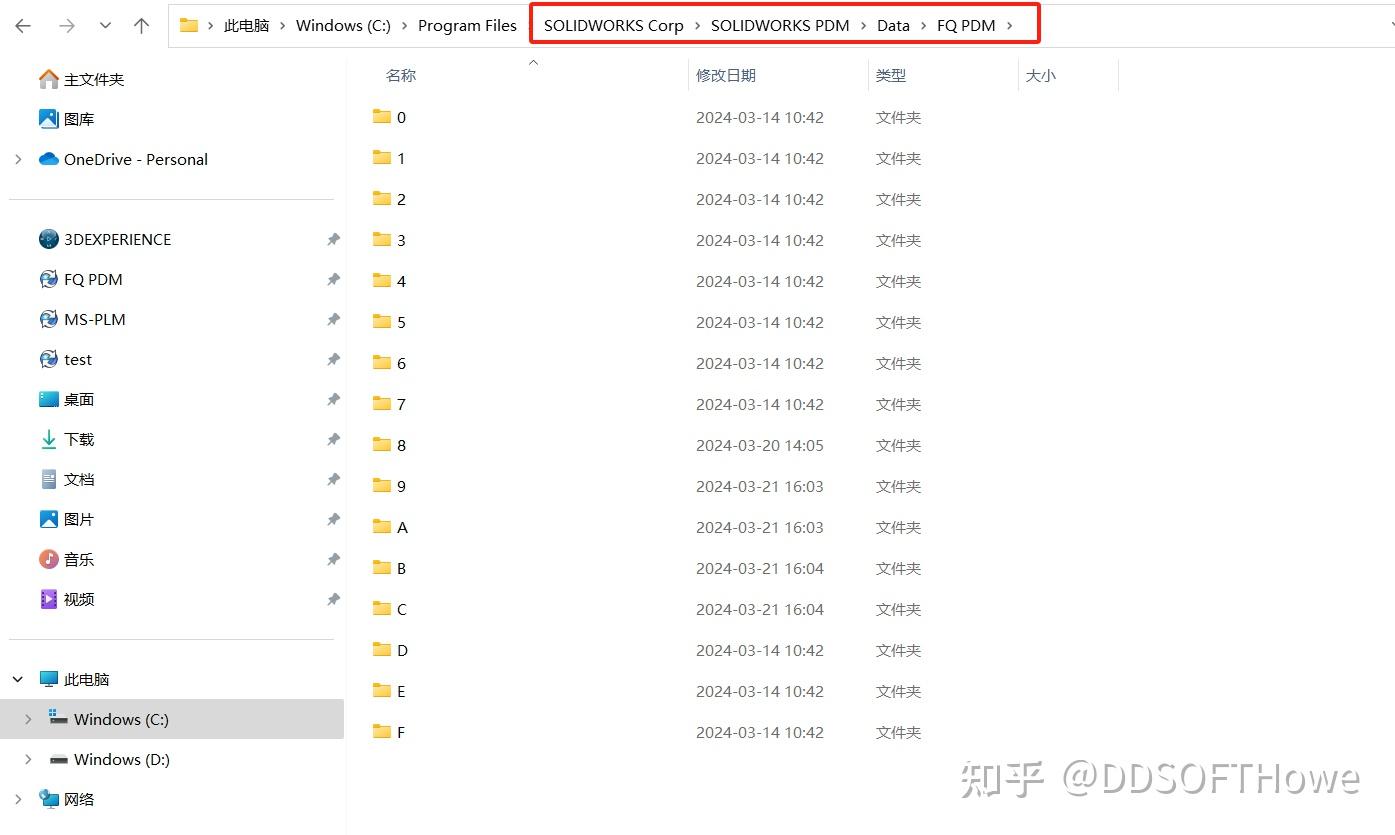Viewport: 1395px width, 835px height.
Task: Open 视频 videos icon in sidebar
Action: pos(48,599)
